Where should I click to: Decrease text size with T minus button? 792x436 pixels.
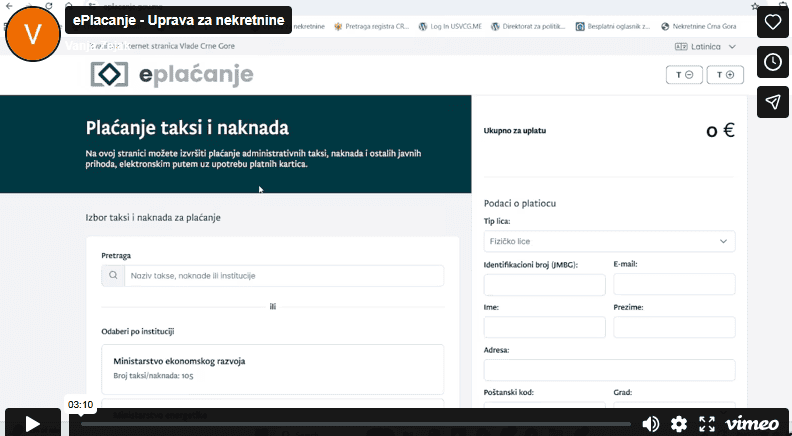point(684,75)
